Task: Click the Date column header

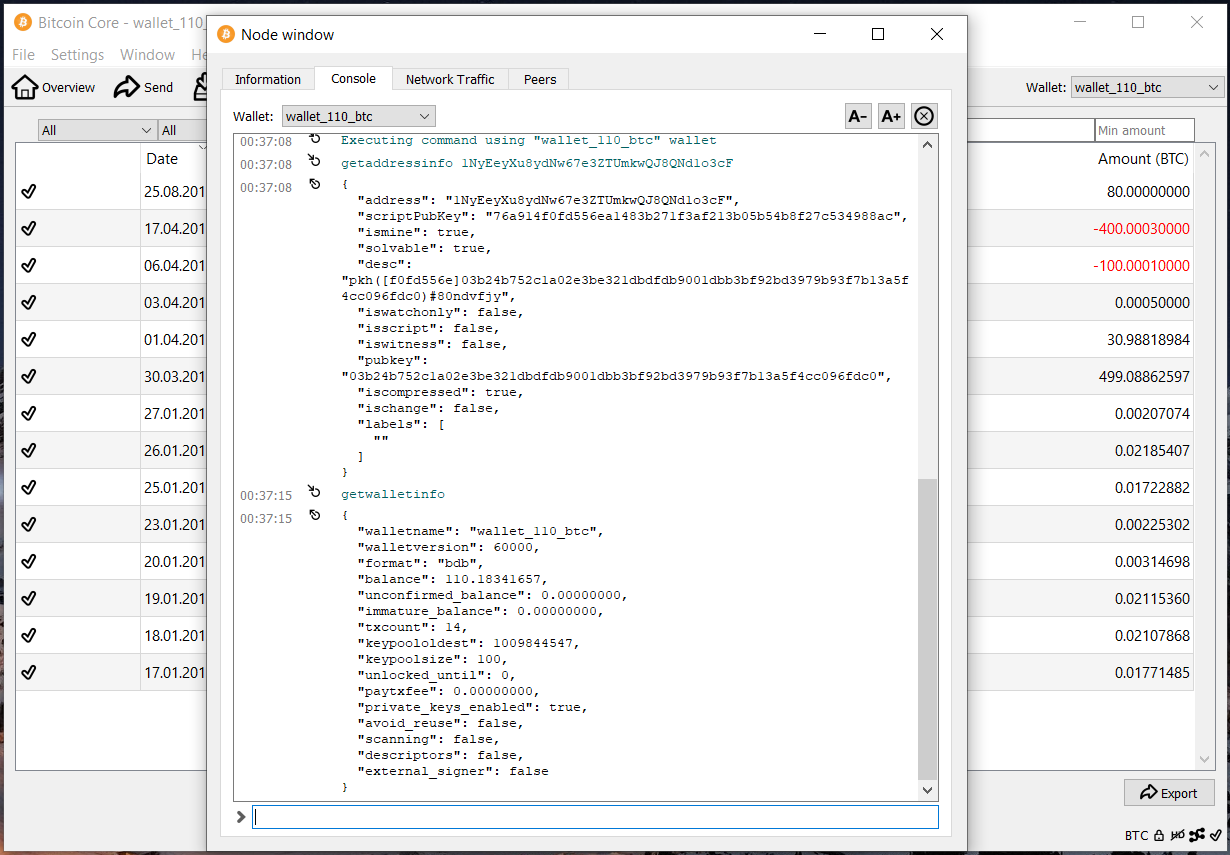Action: (162, 159)
